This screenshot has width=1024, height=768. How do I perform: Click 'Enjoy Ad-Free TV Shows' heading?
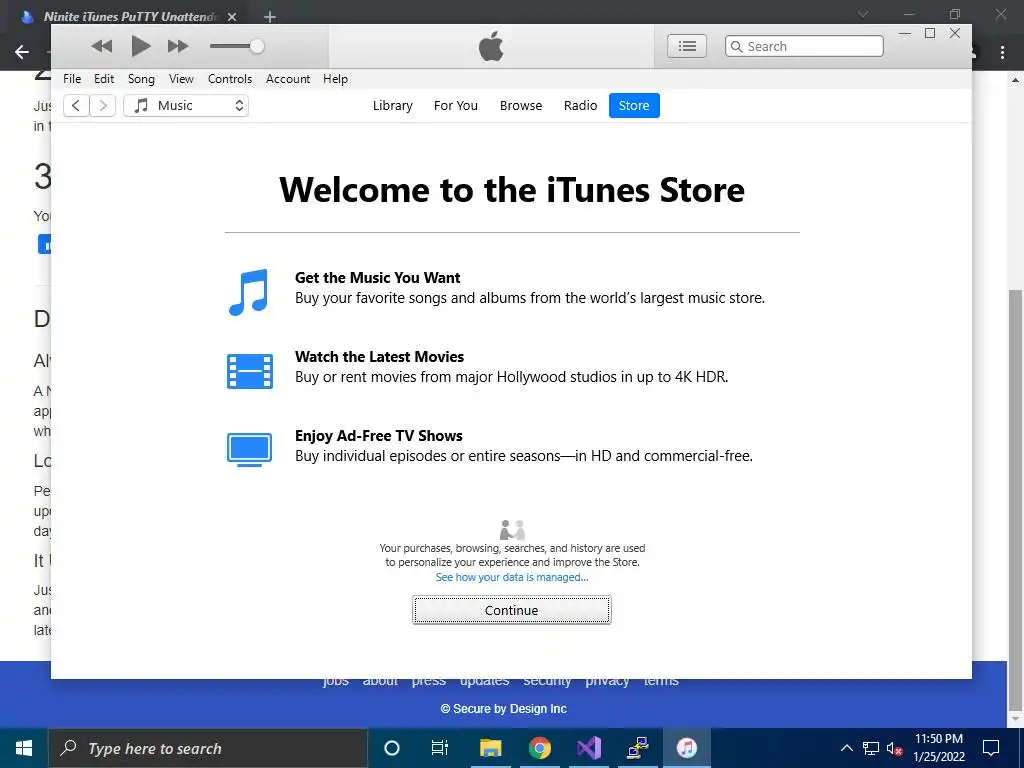[379, 436]
